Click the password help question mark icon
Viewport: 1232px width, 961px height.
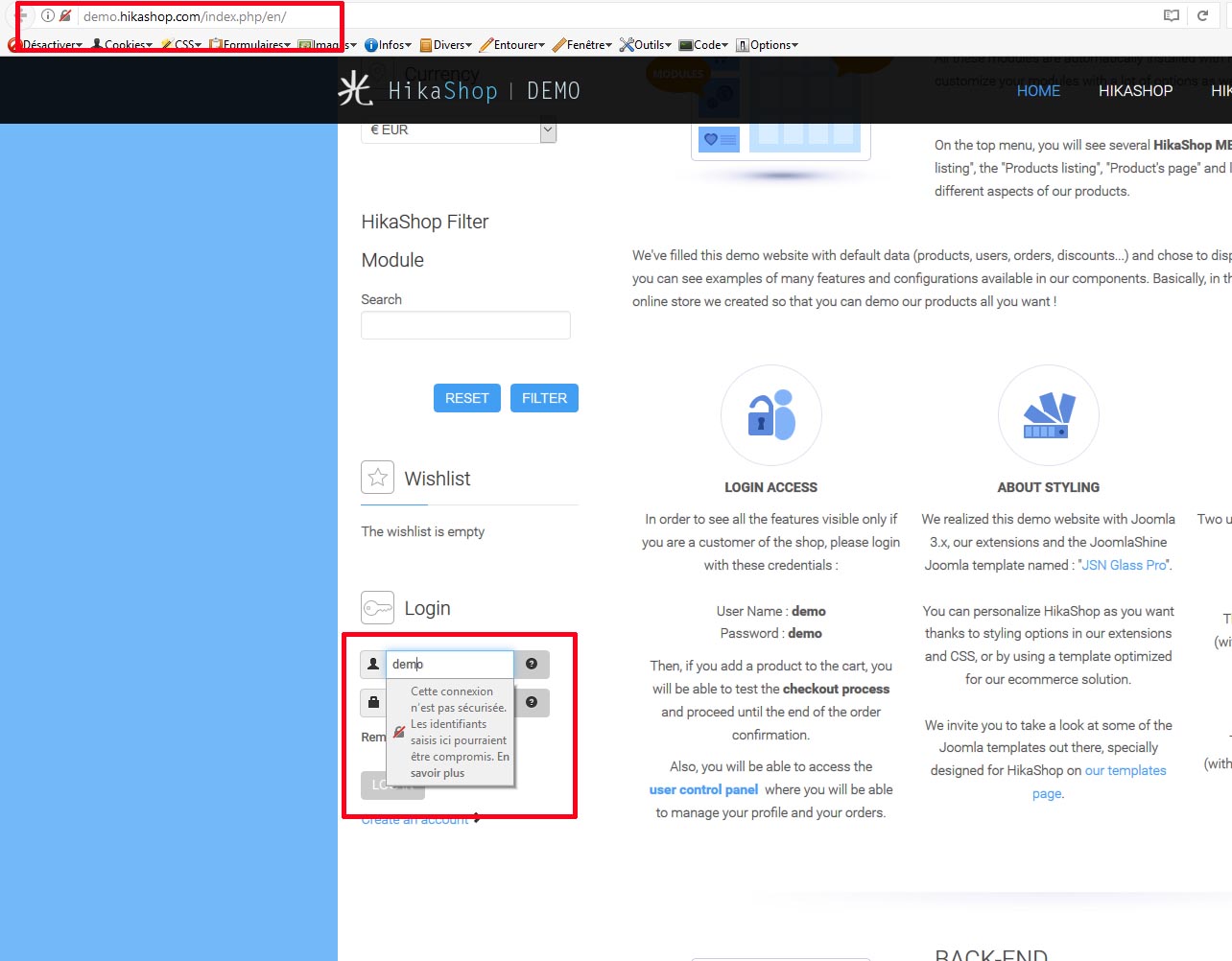532,702
